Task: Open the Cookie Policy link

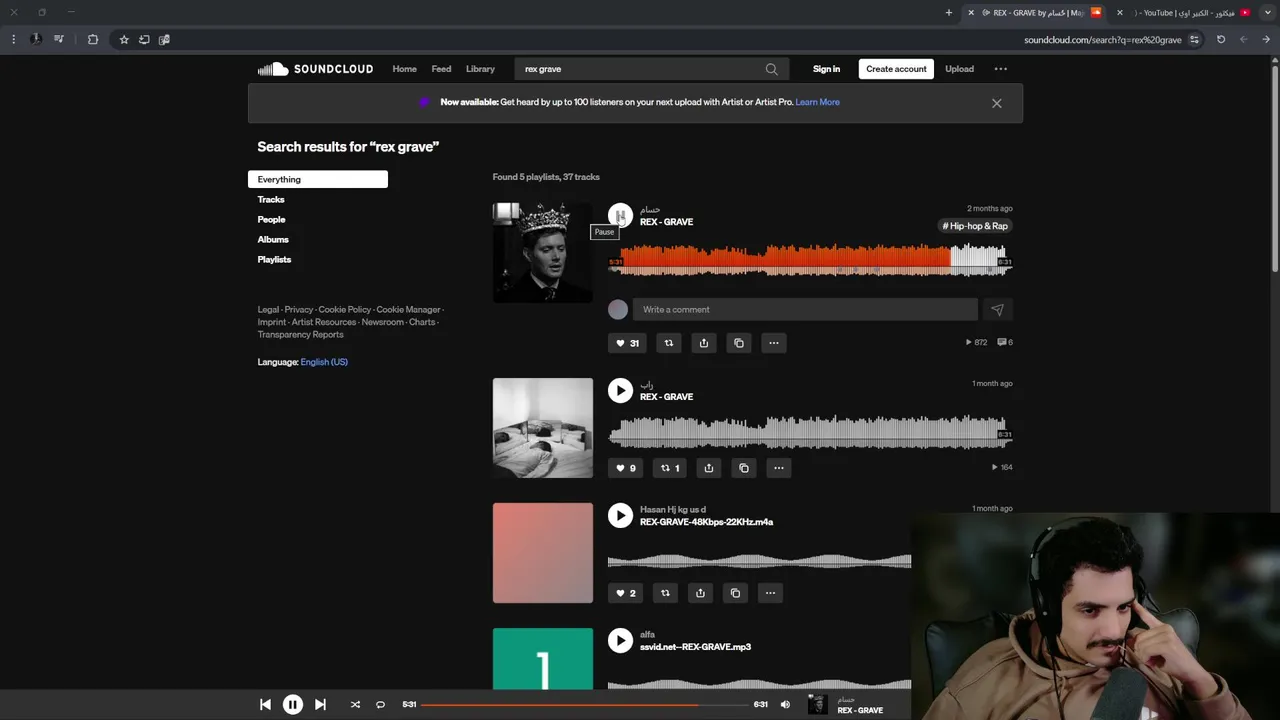Action: pyautogui.click(x=344, y=310)
